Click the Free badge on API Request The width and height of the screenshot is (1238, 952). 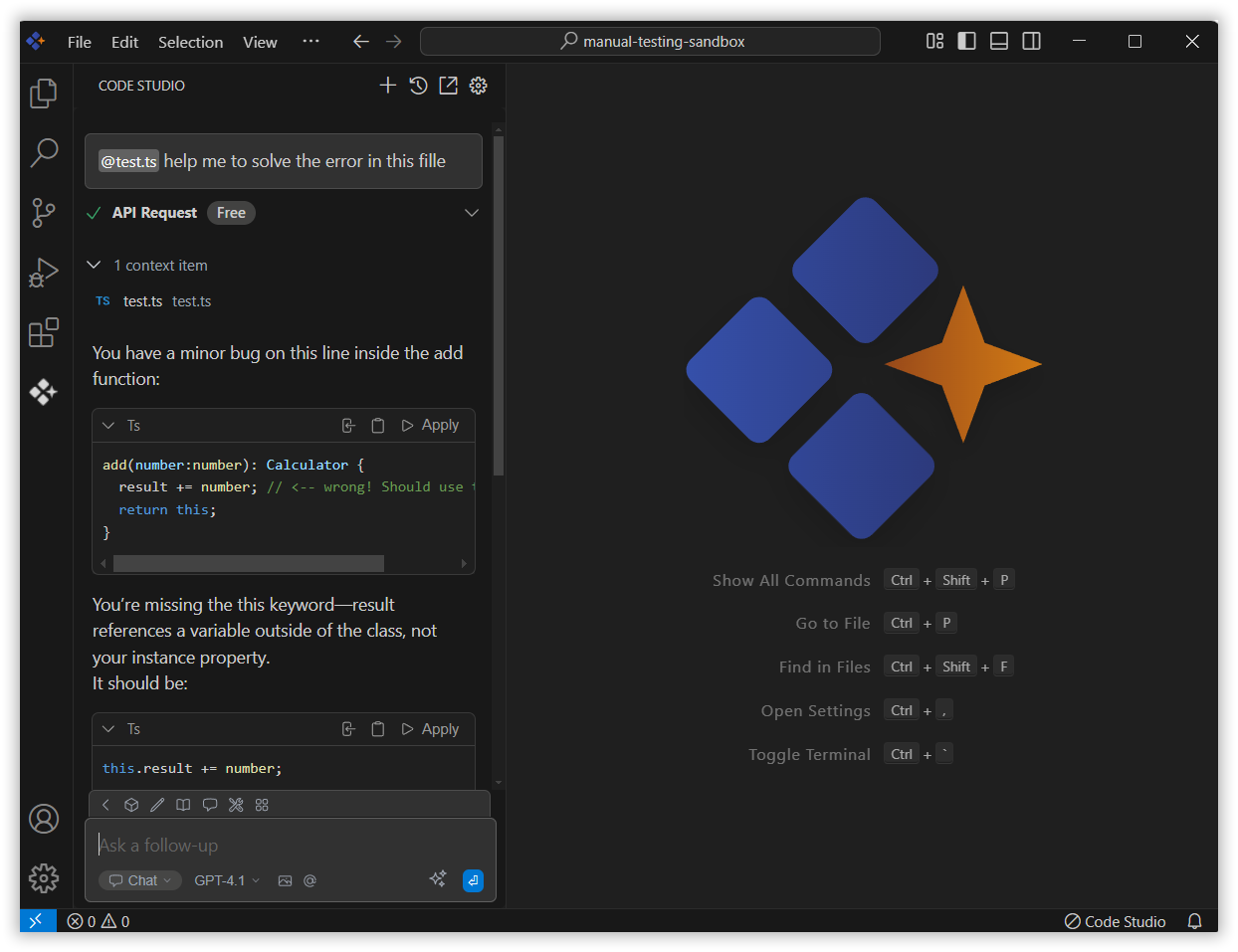pyautogui.click(x=231, y=213)
